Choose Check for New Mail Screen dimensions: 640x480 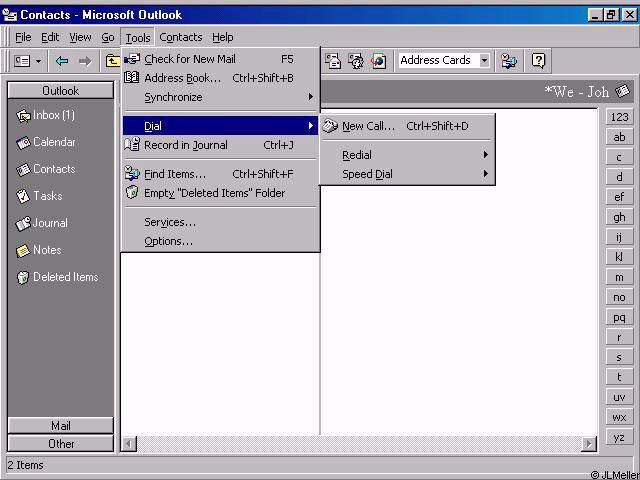pos(220,59)
